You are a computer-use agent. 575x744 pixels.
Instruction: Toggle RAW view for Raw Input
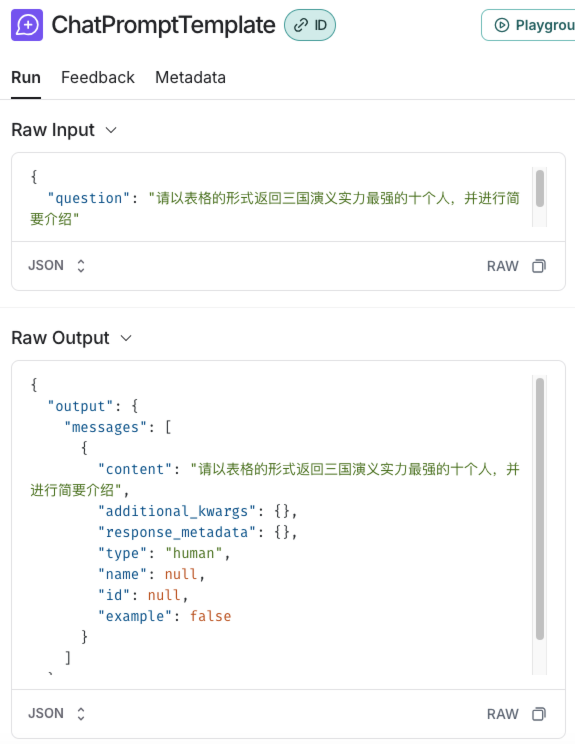pos(502,266)
